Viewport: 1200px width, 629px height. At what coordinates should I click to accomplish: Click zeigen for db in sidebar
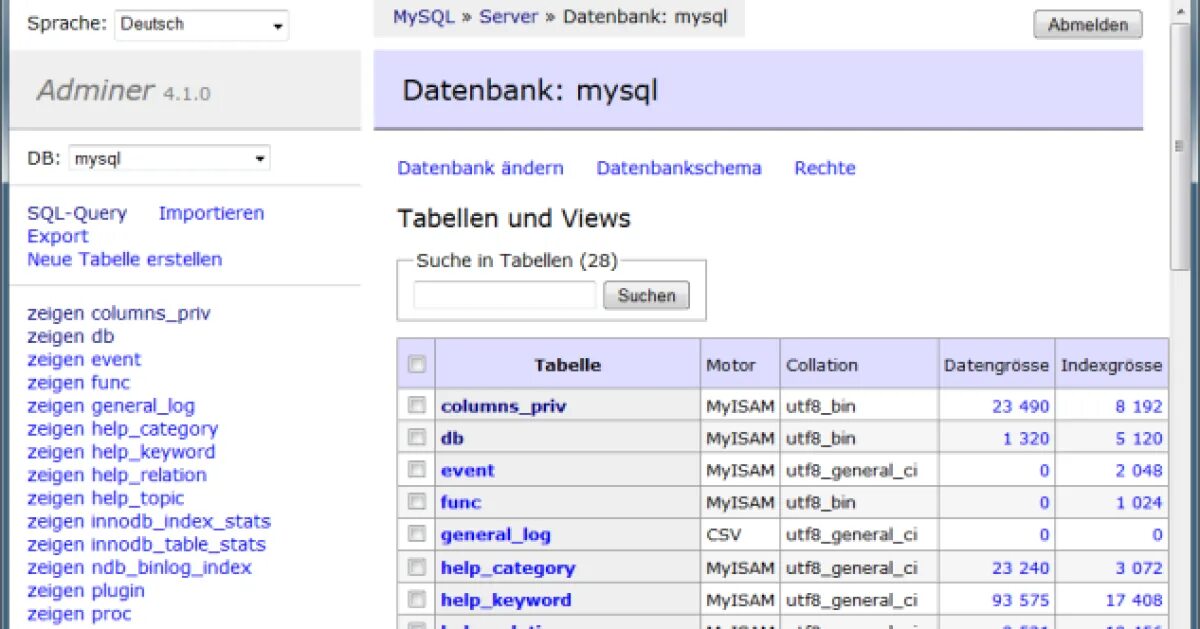point(56,336)
